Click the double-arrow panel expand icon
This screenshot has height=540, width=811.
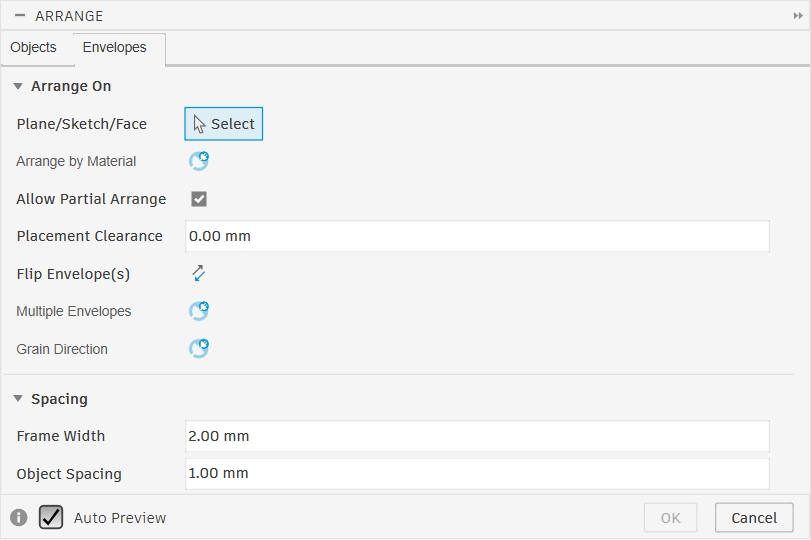[x=798, y=16]
